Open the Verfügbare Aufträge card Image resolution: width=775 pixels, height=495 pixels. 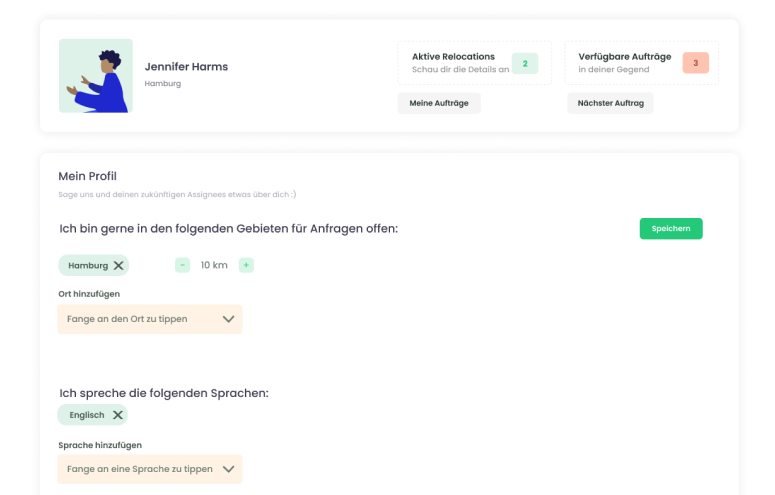pos(642,63)
